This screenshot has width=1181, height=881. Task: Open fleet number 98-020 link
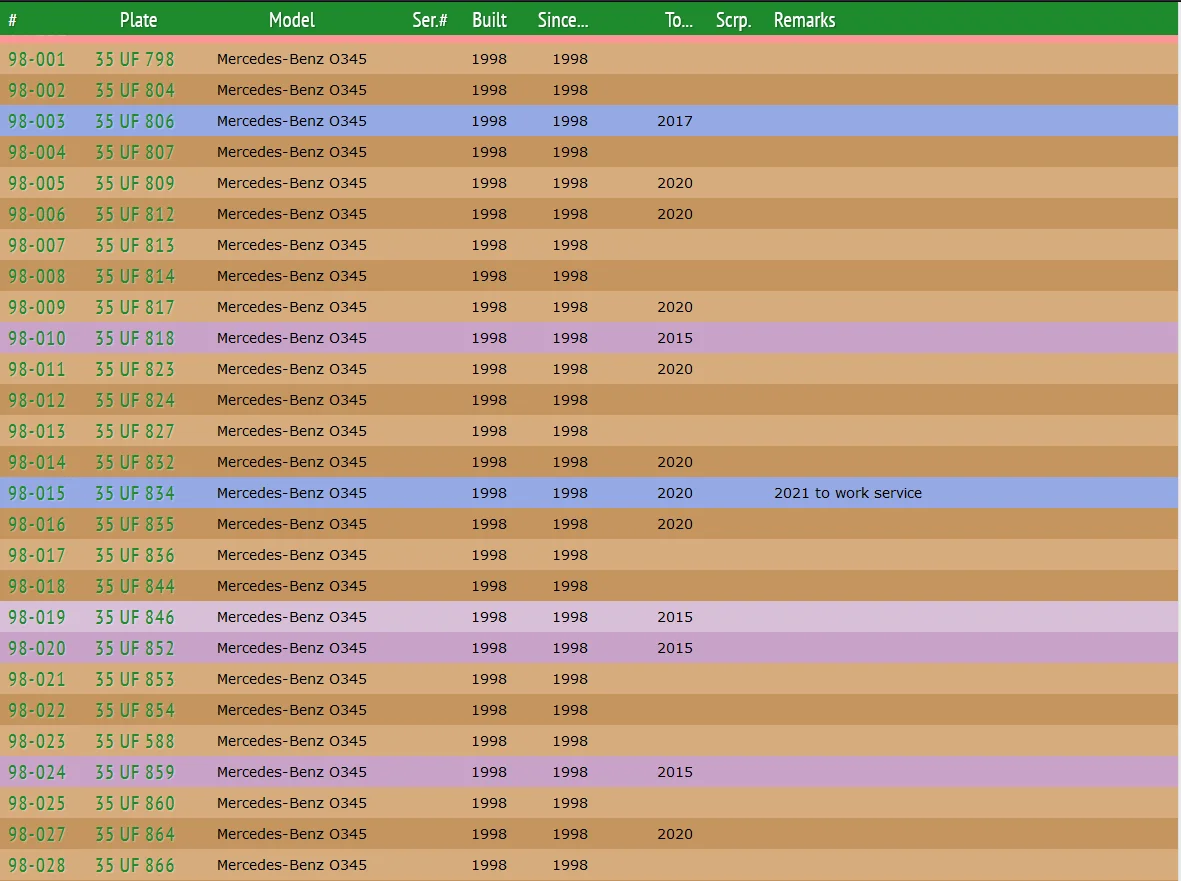(x=37, y=648)
